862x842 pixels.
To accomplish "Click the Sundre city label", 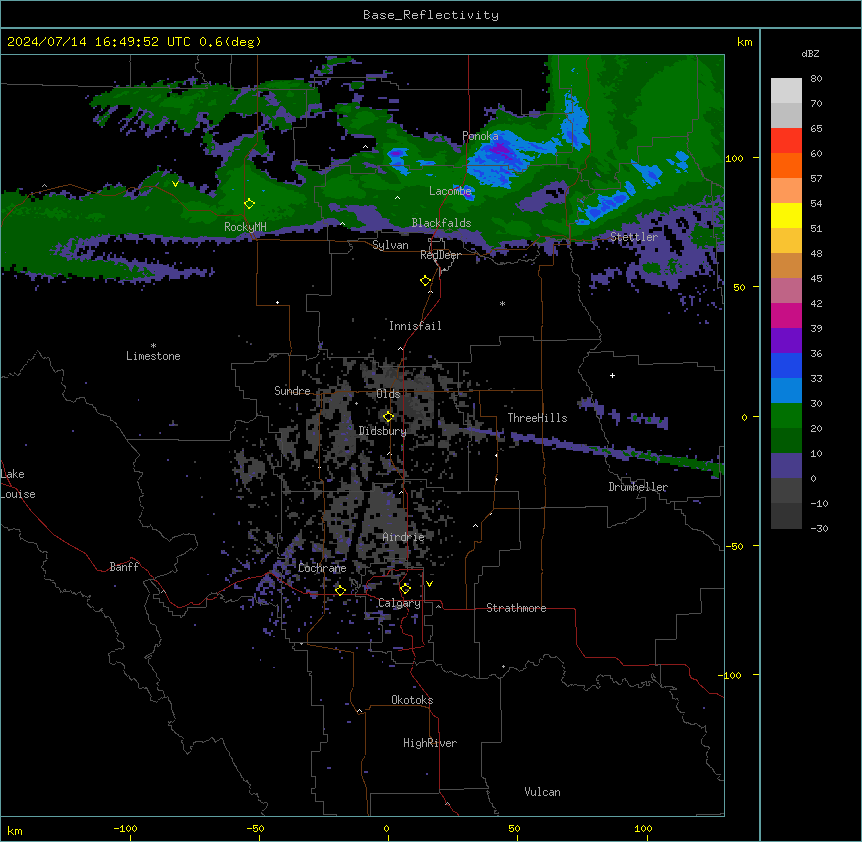I will coord(292,391).
